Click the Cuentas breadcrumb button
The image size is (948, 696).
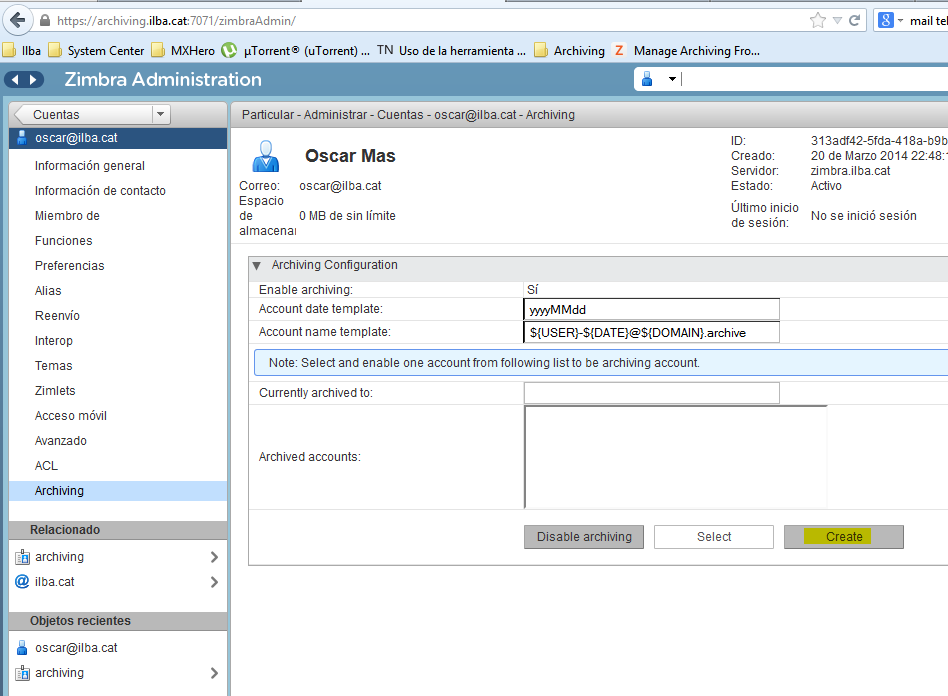tap(85, 114)
